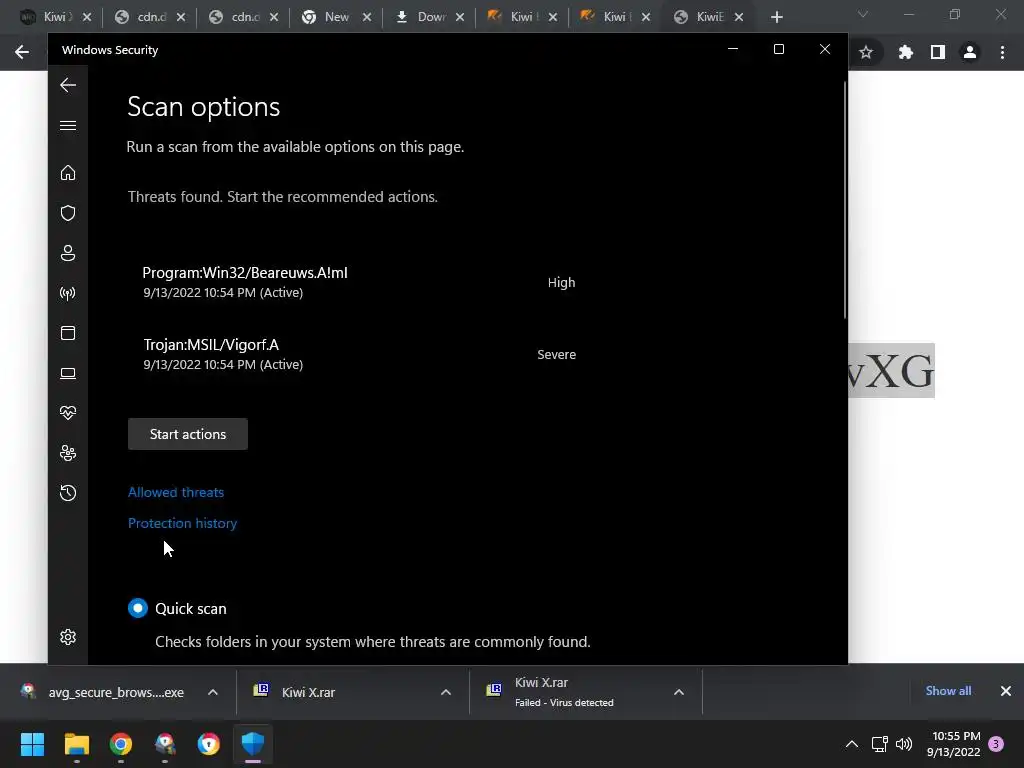This screenshot has width=1024, height=768.
Task: Close the Downloads tab
Action: coord(460,17)
